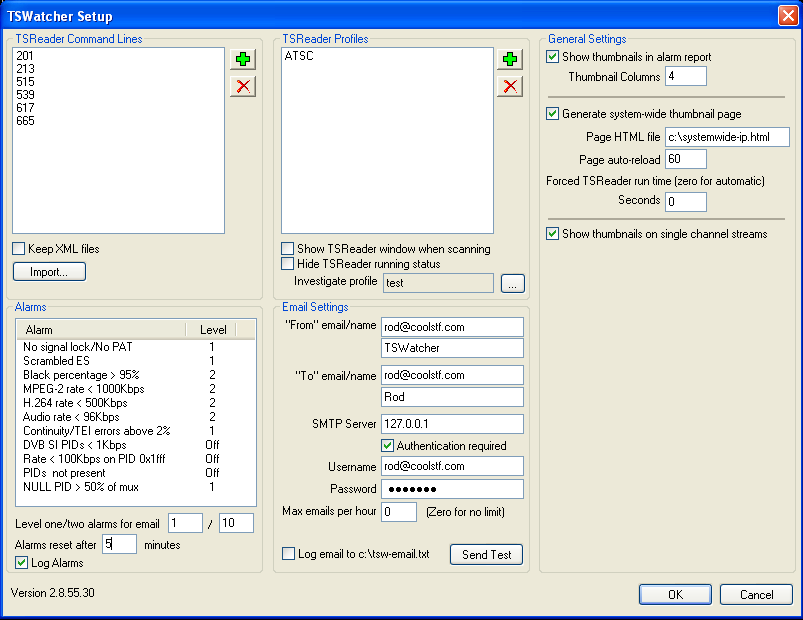Delete selected TSReader command line (red X)

click(x=243, y=86)
